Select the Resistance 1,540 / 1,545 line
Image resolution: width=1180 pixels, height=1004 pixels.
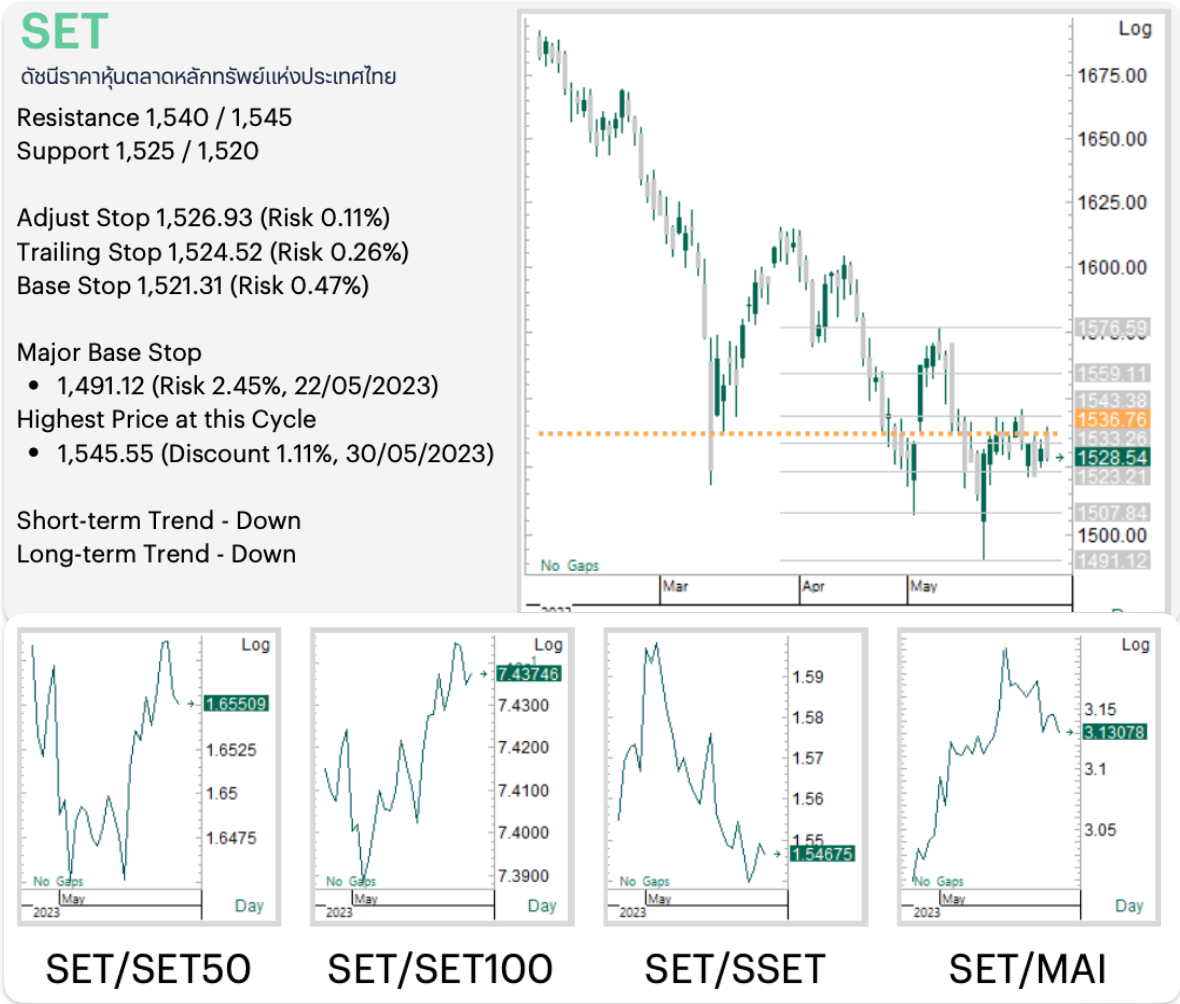154,117
